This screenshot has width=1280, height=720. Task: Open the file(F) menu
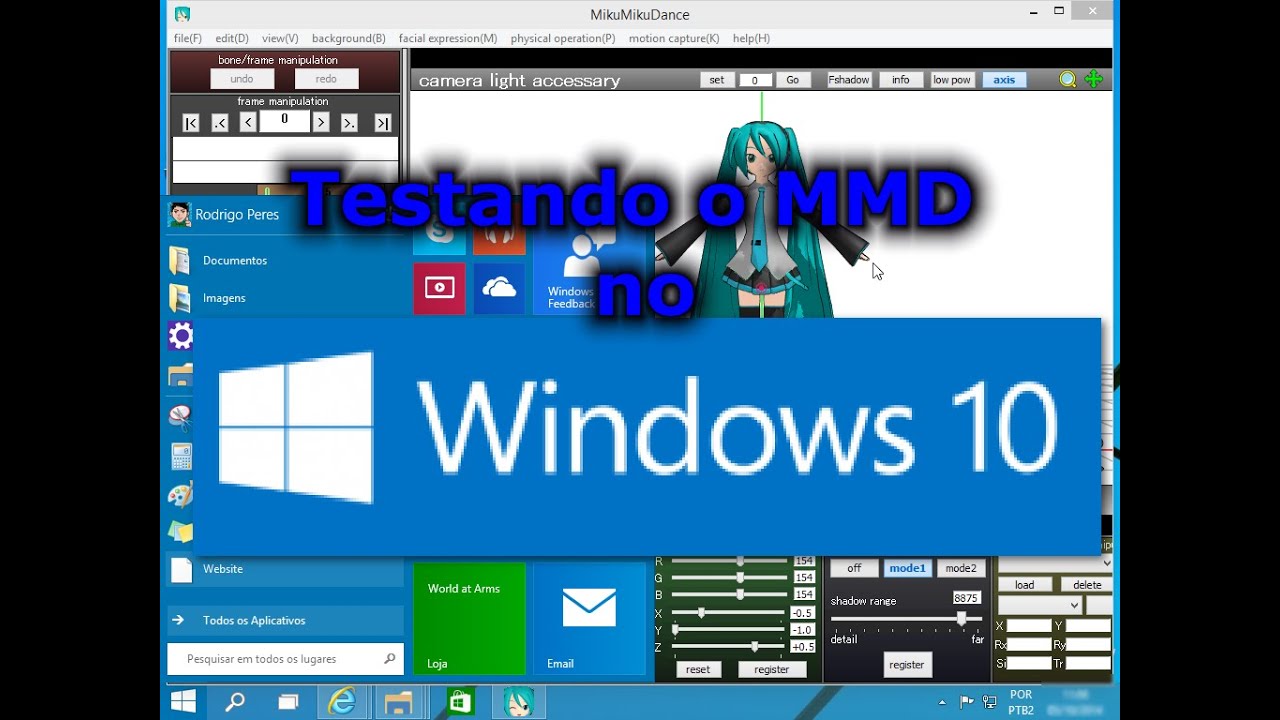tap(188, 38)
